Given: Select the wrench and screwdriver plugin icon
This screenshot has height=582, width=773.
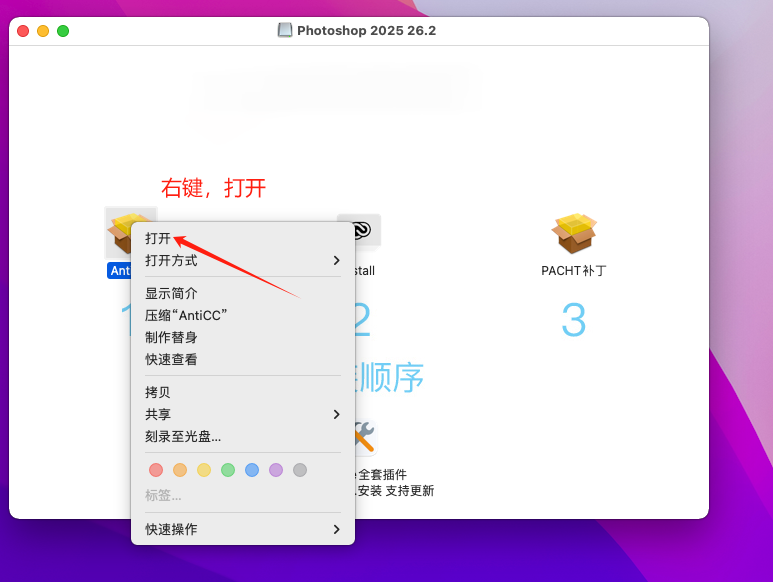Looking at the screenshot, I should [365, 437].
